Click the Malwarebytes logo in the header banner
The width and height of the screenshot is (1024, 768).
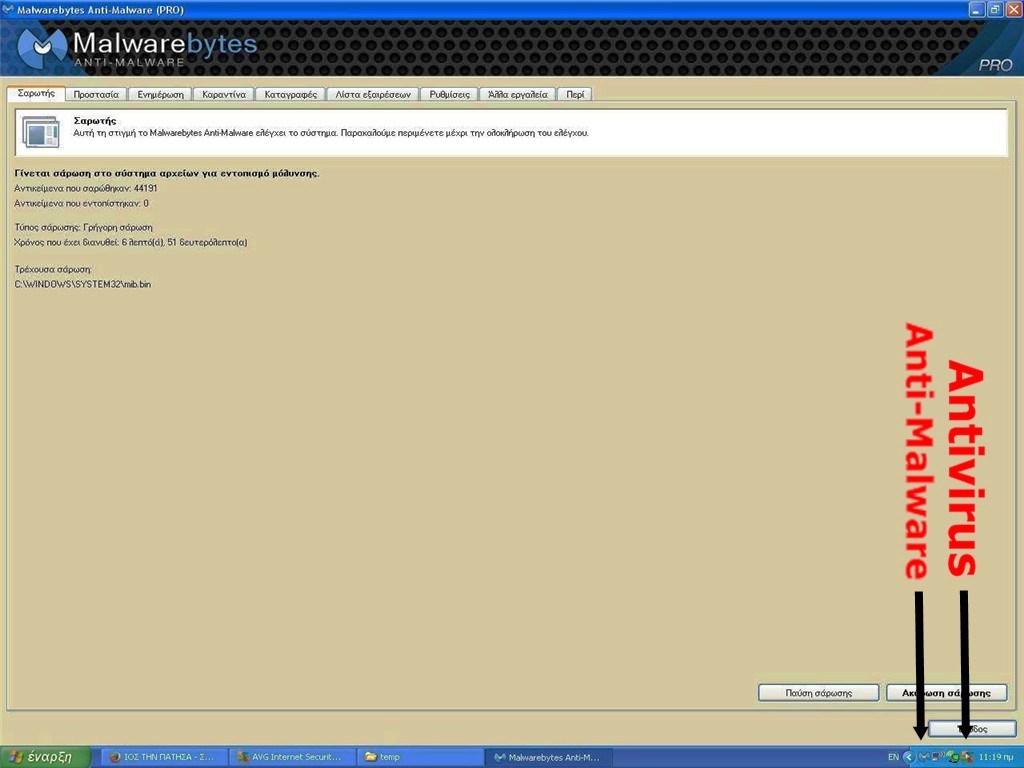tap(140, 48)
